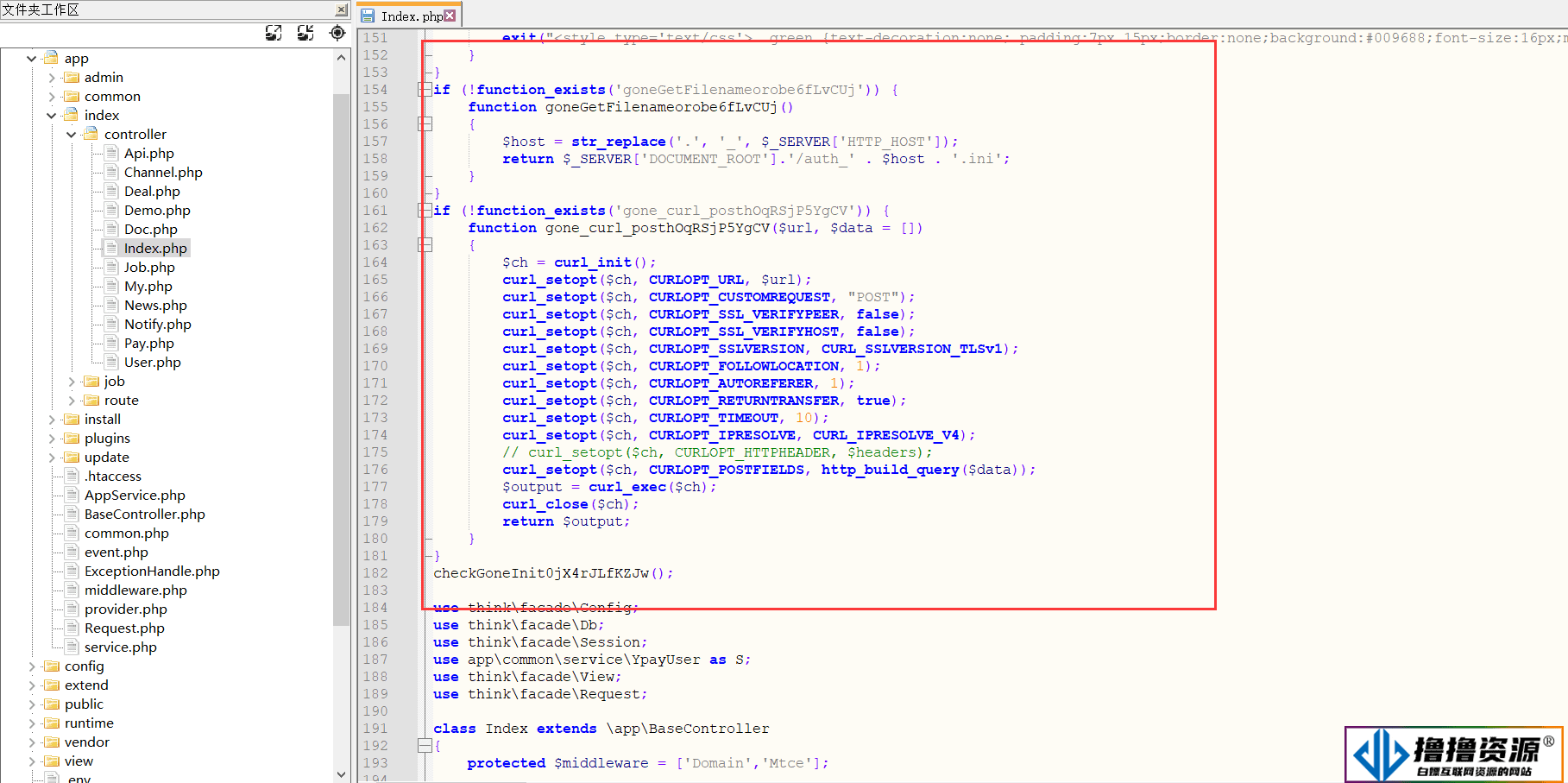
Task: Expand the config folder
Action: pos(32,666)
